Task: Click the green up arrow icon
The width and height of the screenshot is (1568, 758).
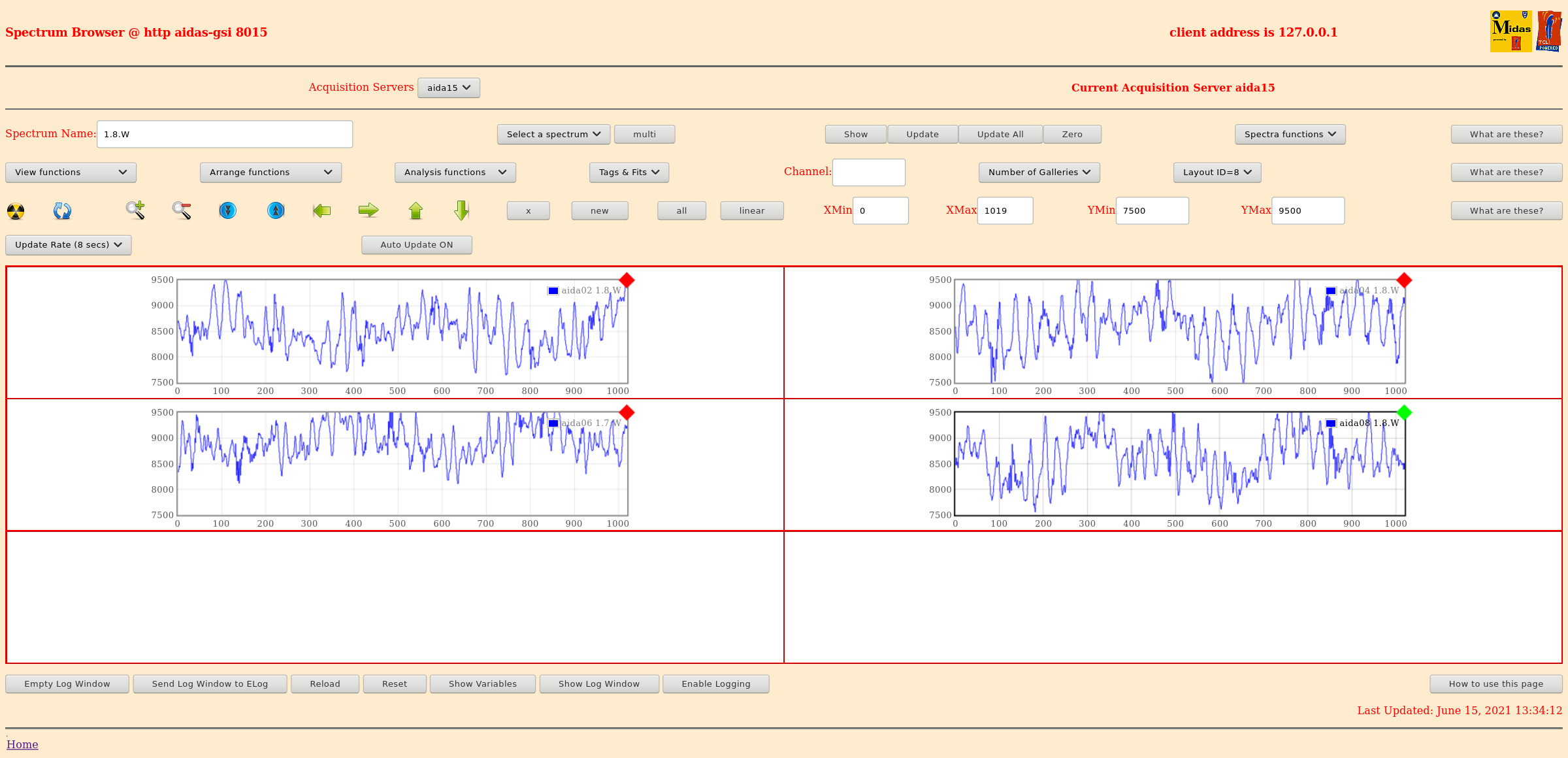Action: pos(416,210)
